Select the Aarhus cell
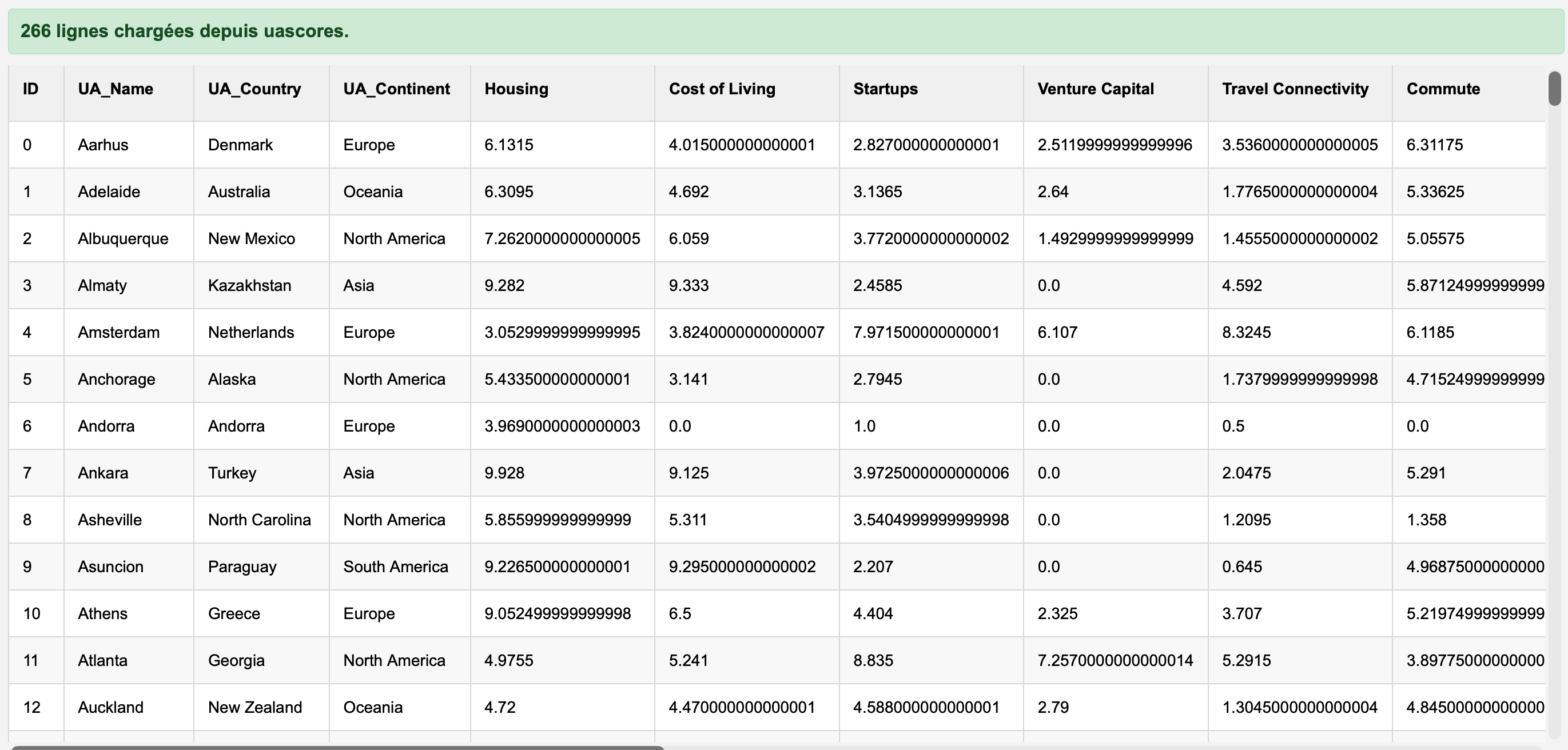The height and width of the screenshot is (750, 1568). pyautogui.click(x=129, y=145)
